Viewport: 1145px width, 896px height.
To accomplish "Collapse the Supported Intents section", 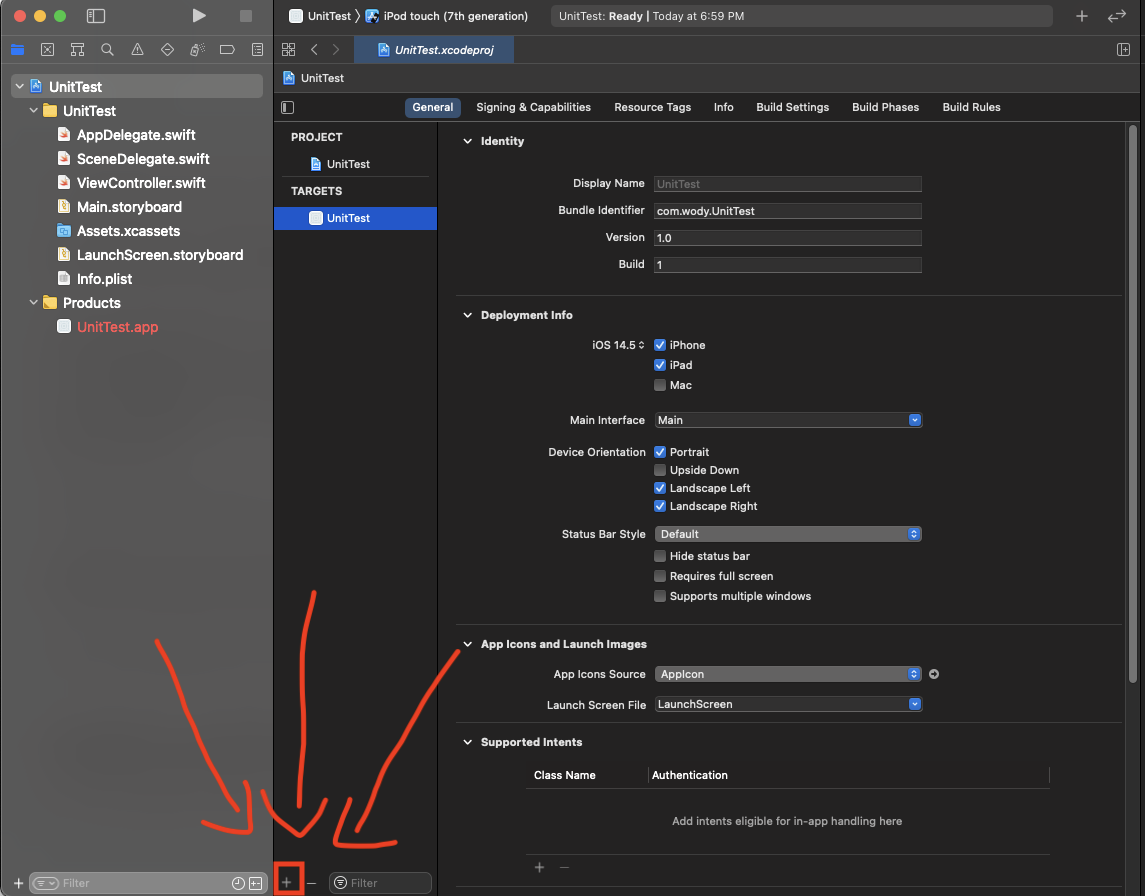I will click(x=467, y=742).
